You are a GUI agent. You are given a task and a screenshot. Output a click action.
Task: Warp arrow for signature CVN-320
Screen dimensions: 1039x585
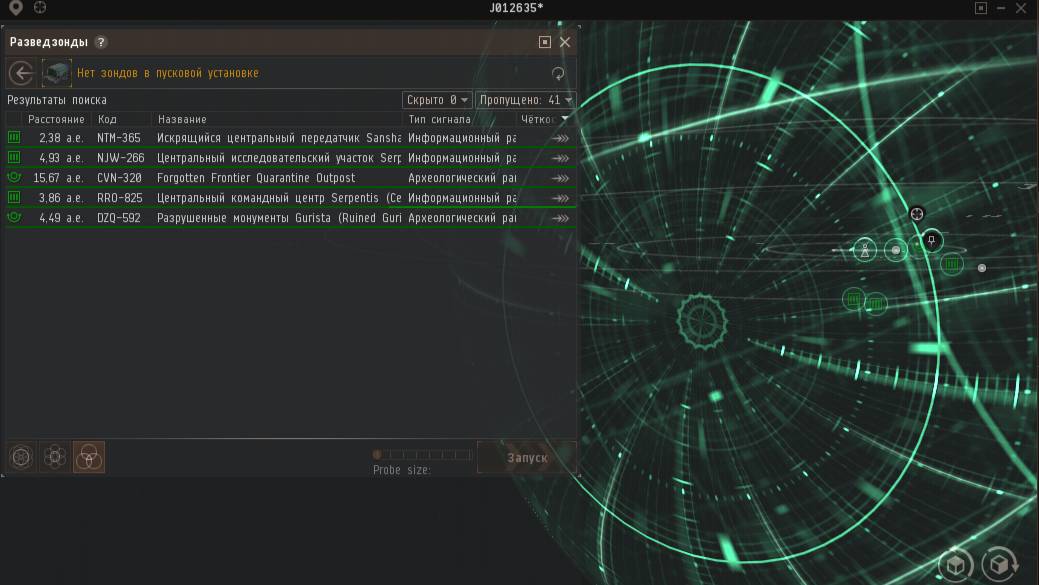click(561, 178)
